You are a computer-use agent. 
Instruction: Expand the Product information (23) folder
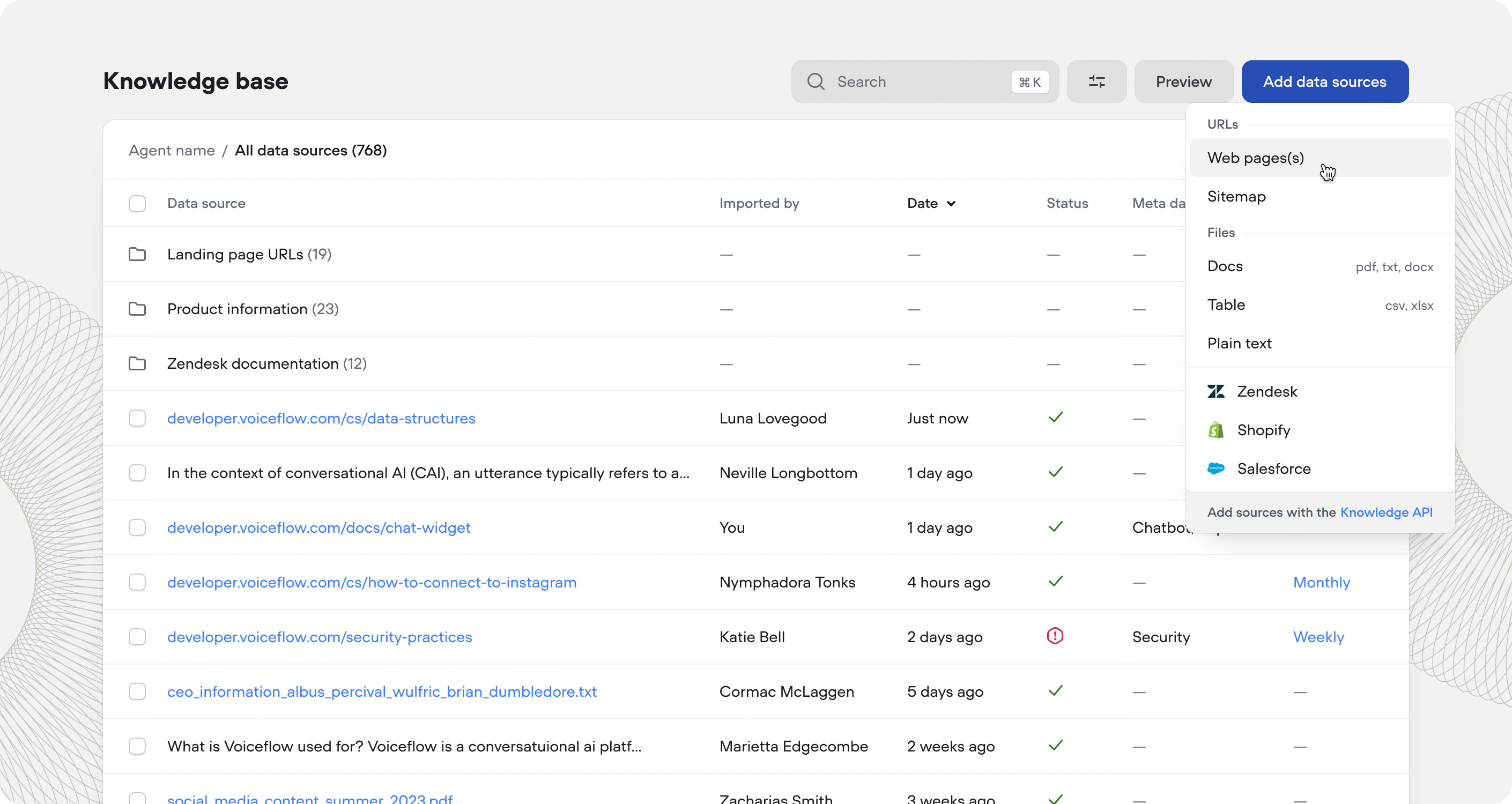tap(253, 309)
